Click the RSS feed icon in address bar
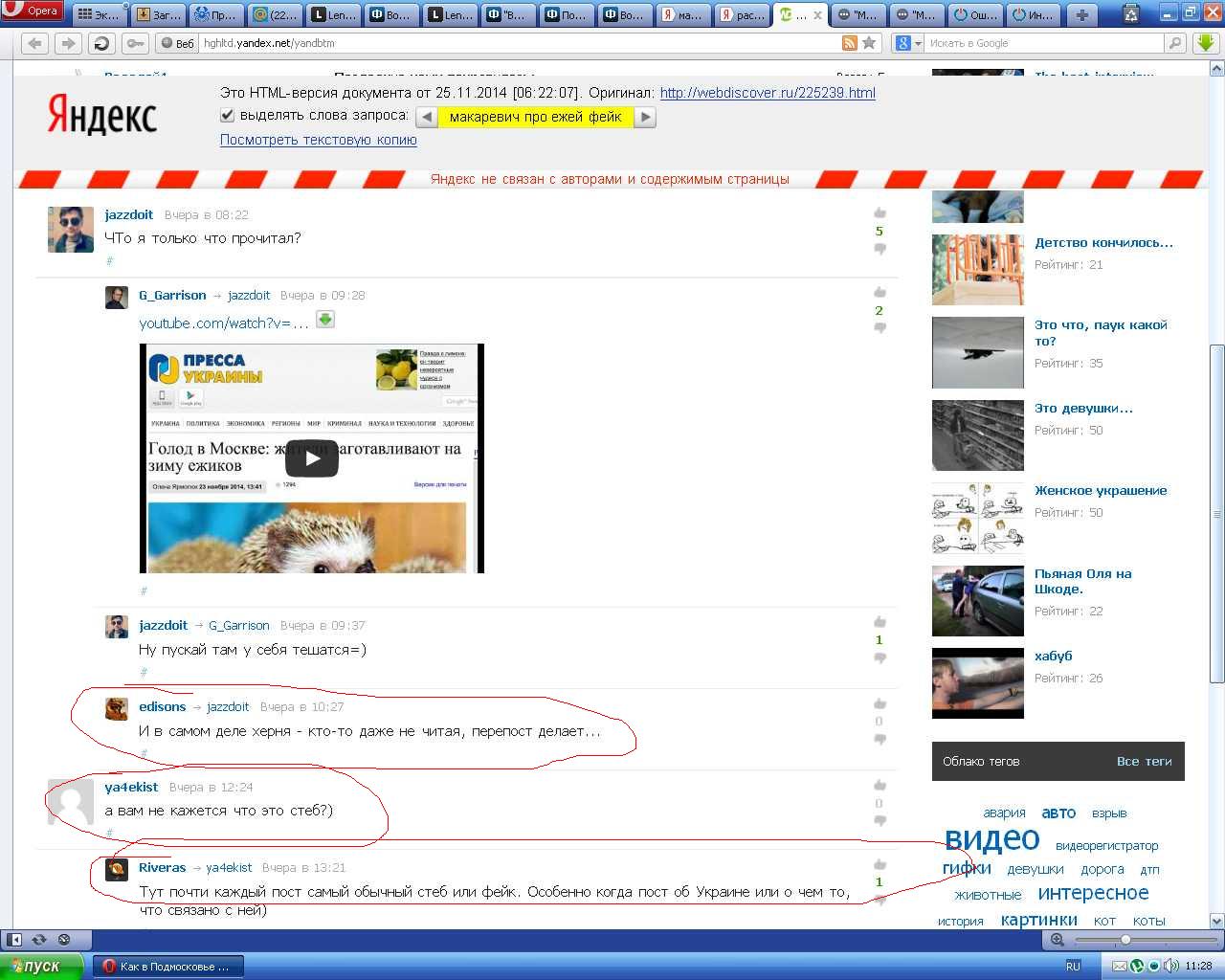This screenshot has height=980, width=1225. [849, 43]
